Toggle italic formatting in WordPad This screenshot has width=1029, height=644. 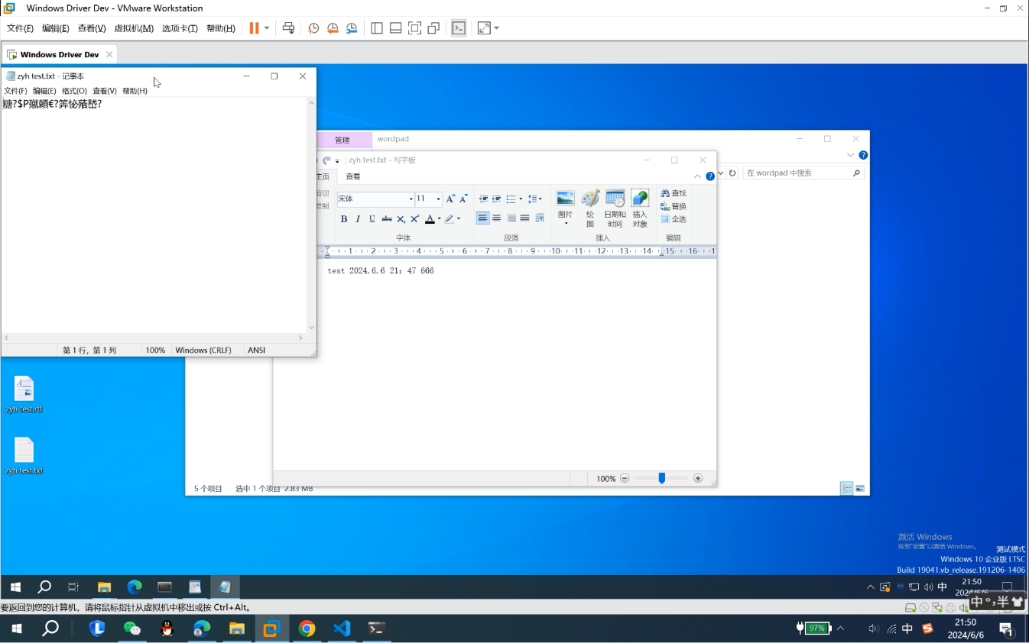point(358,219)
